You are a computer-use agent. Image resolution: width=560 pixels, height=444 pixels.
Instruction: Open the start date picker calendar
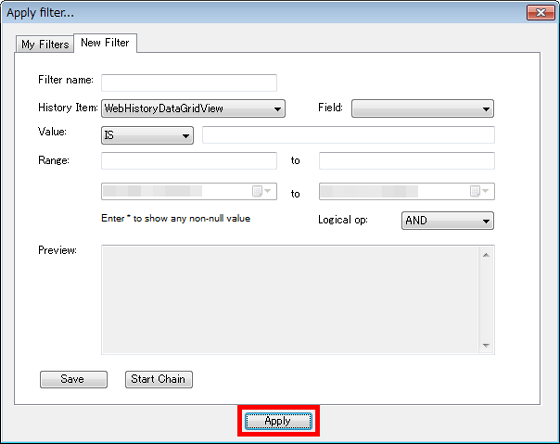262,191
